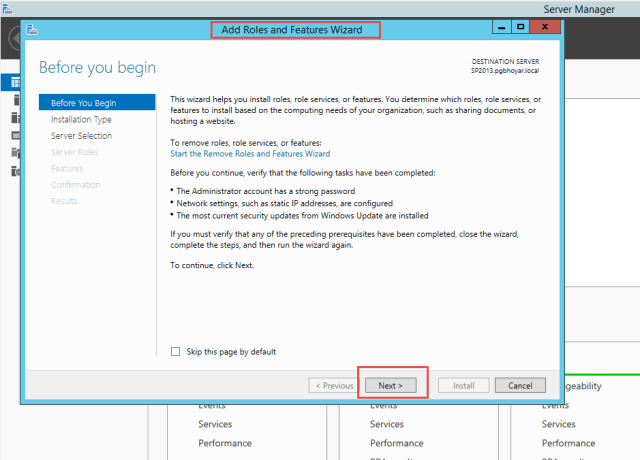Click the Server Manager icon in the main title bar
This screenshot has width=640, height=460.
point(6,8)
